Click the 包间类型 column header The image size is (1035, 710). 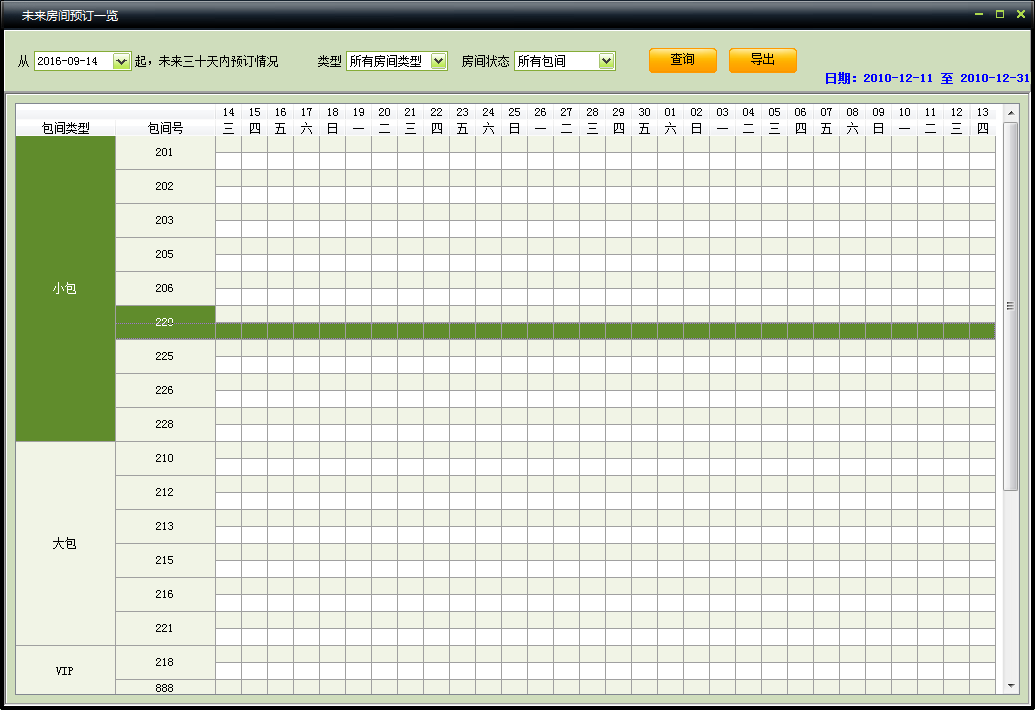point(65,128)
